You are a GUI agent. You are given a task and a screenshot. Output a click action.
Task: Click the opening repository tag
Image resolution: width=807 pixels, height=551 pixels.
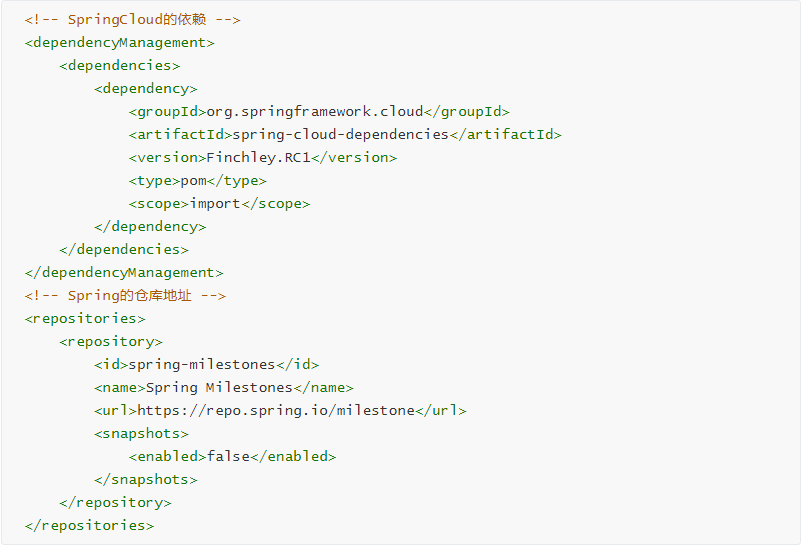click(x=111, y=342)
